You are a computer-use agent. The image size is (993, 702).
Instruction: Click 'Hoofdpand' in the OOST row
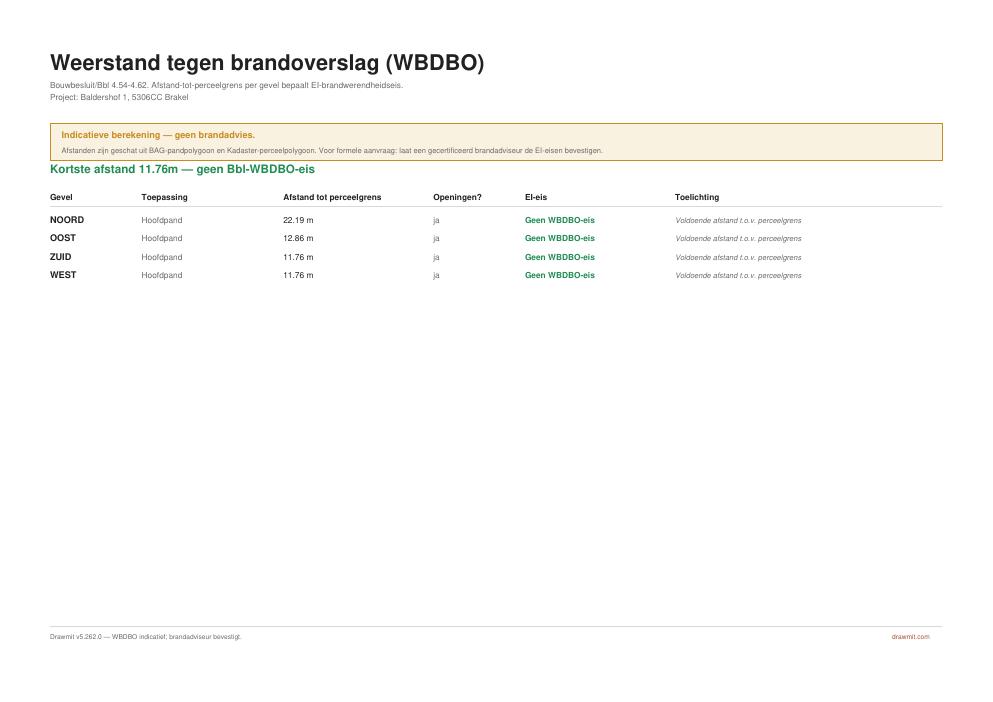[161, 238]
